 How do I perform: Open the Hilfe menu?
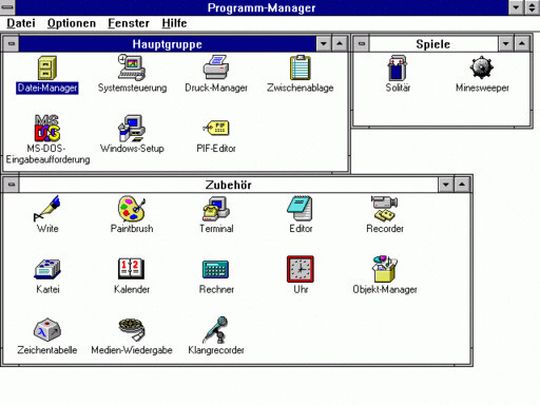(174, 23)
